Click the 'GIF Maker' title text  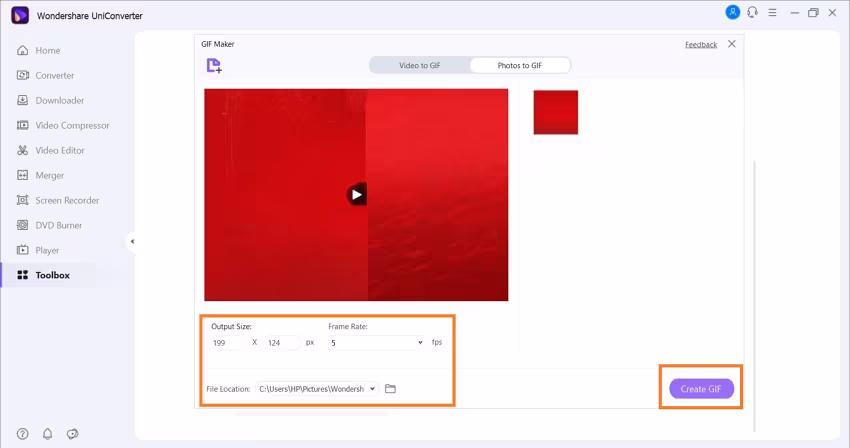click(x=218, y=44)
